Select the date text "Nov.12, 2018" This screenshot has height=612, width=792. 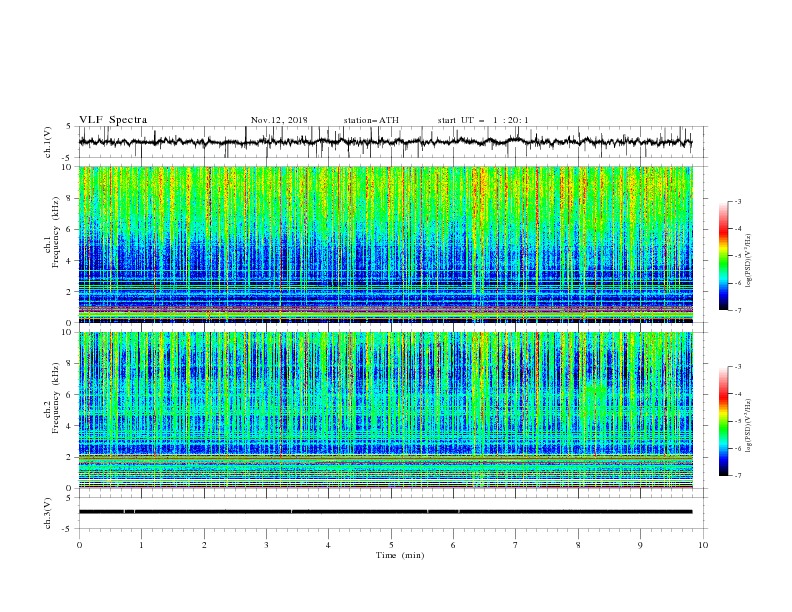coord(279,120)
